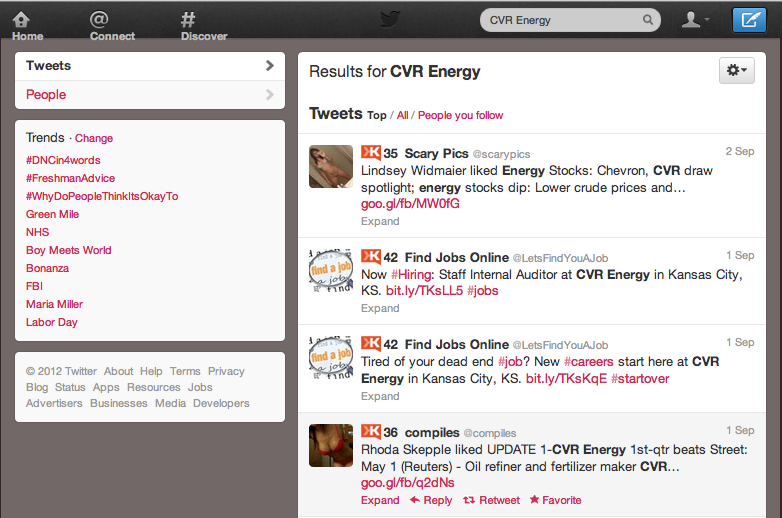Click Klout badge on compiles tweet

pos(371,431)
